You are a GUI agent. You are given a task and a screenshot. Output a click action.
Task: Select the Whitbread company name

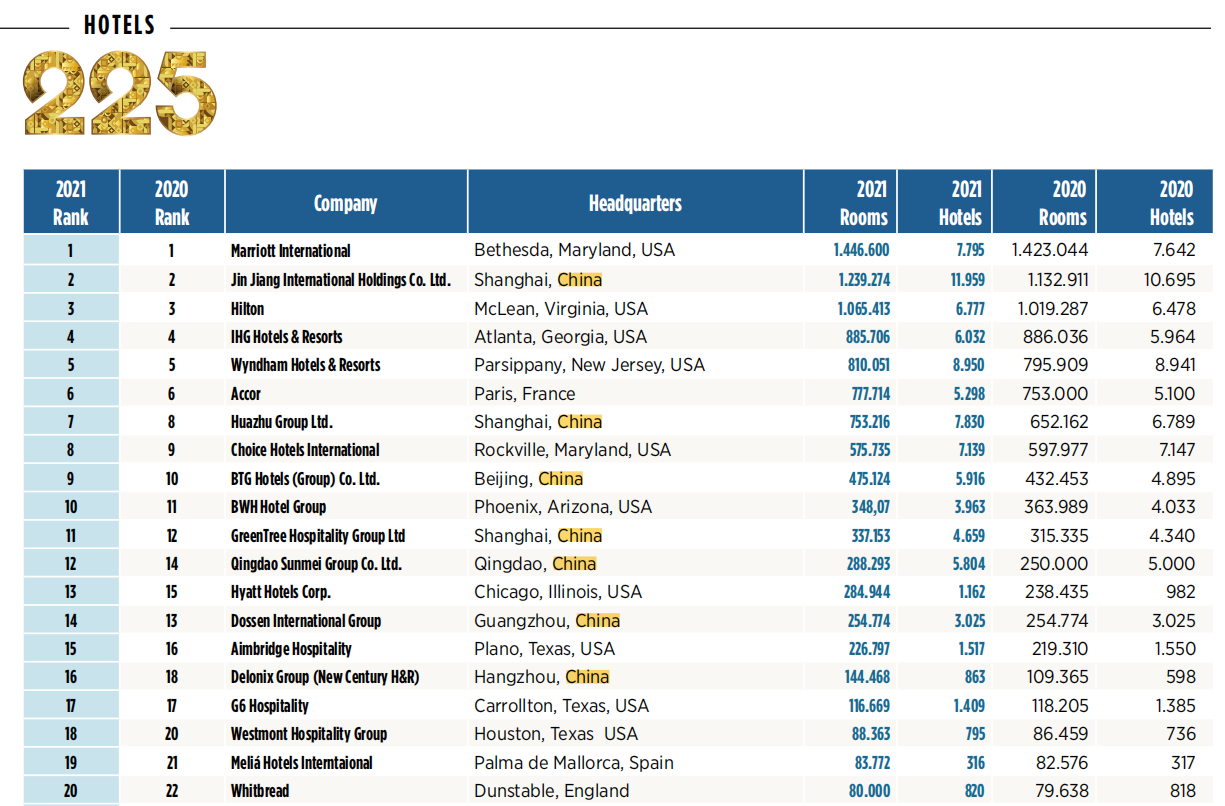260,791
